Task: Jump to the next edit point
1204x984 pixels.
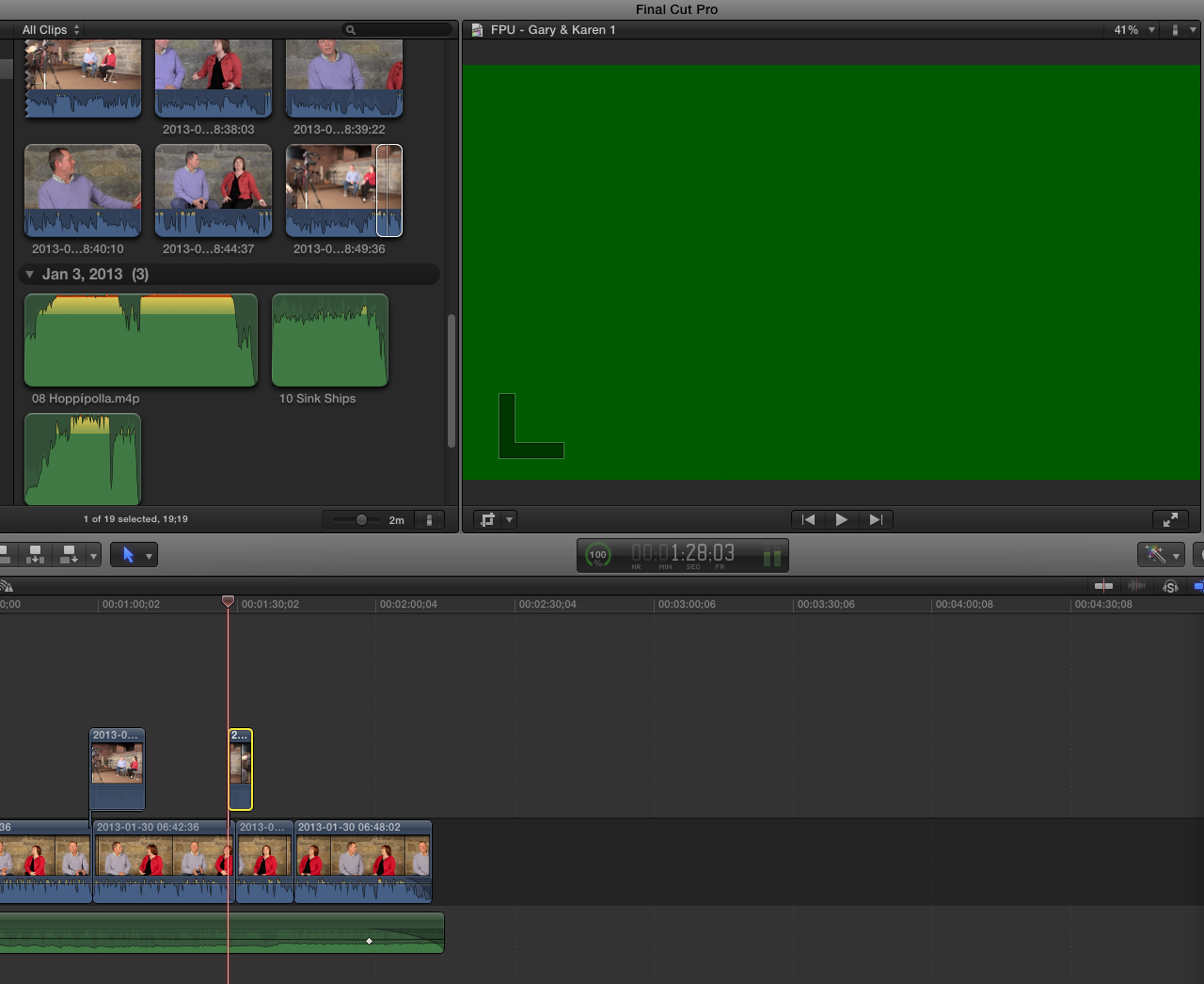Action: 876,519
